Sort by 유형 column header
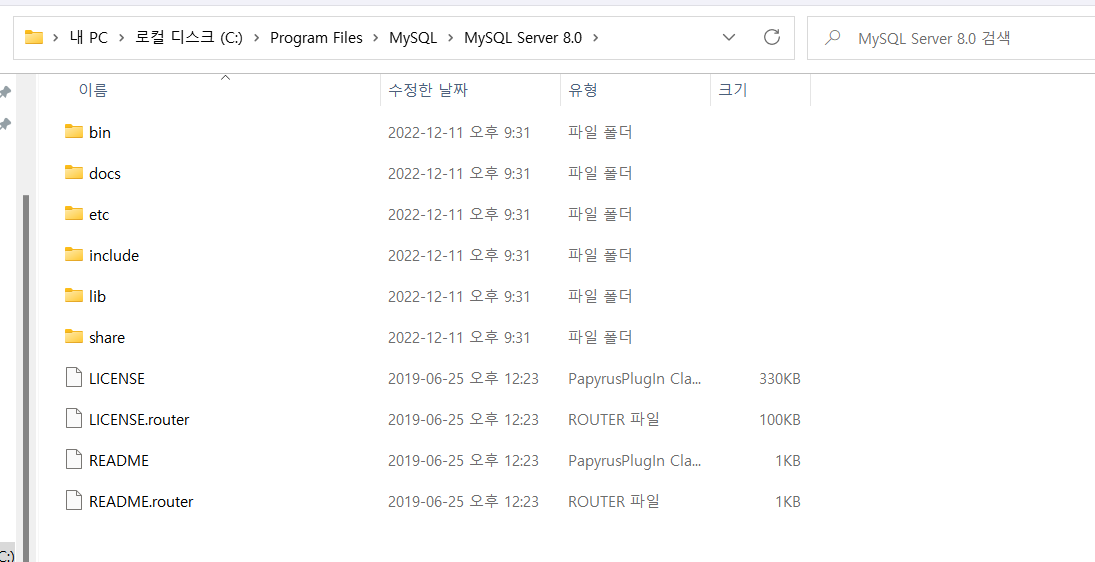The width and height of the screenshot is (1095, 562). 582,90
